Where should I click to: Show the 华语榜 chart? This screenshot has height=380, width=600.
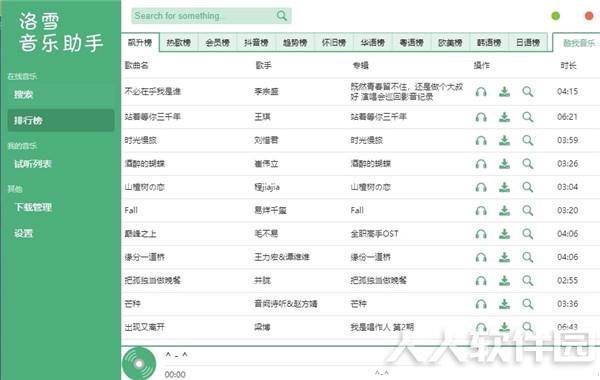tap(373, 42)
